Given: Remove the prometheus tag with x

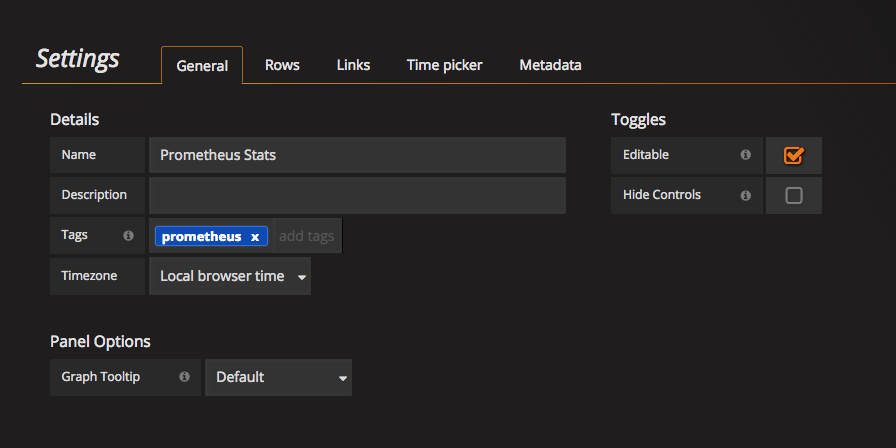Looking at the screenshot, I should tap(255, 237).
